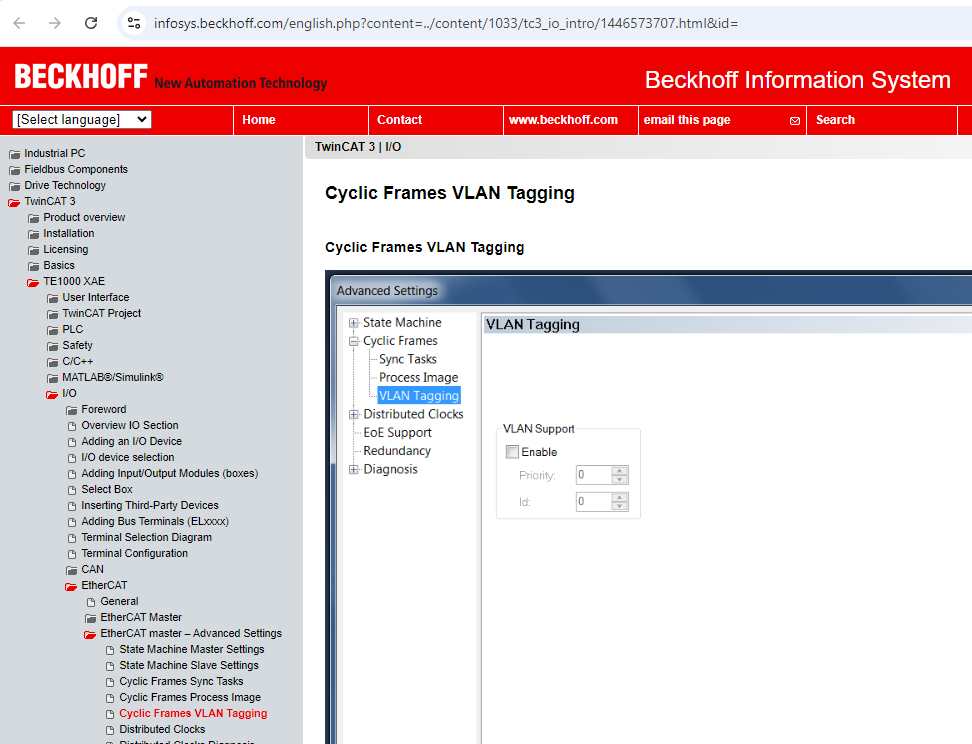Go to the Home menu item
The height and width of the screenshot is (744, 972).
click(x=258, y=120)
